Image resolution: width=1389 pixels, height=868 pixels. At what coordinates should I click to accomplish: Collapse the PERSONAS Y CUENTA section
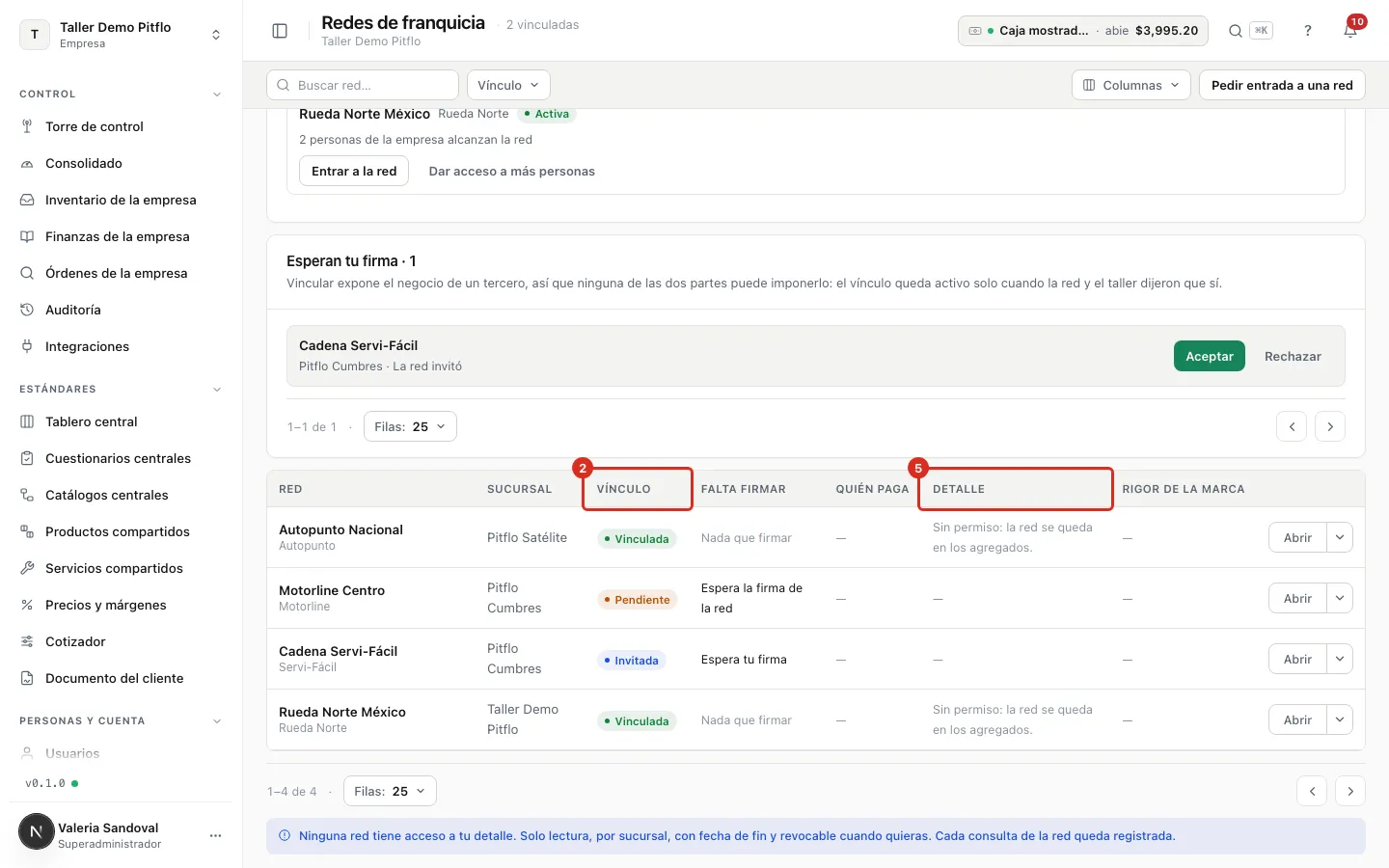217,721
